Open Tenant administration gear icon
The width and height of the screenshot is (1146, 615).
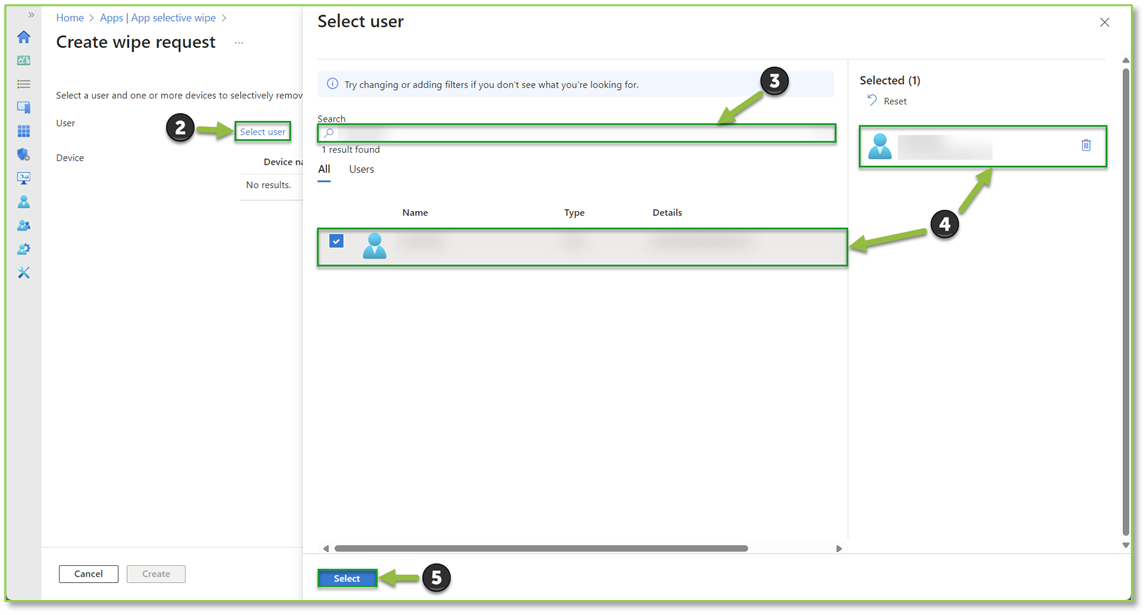(x=22, y=248)
